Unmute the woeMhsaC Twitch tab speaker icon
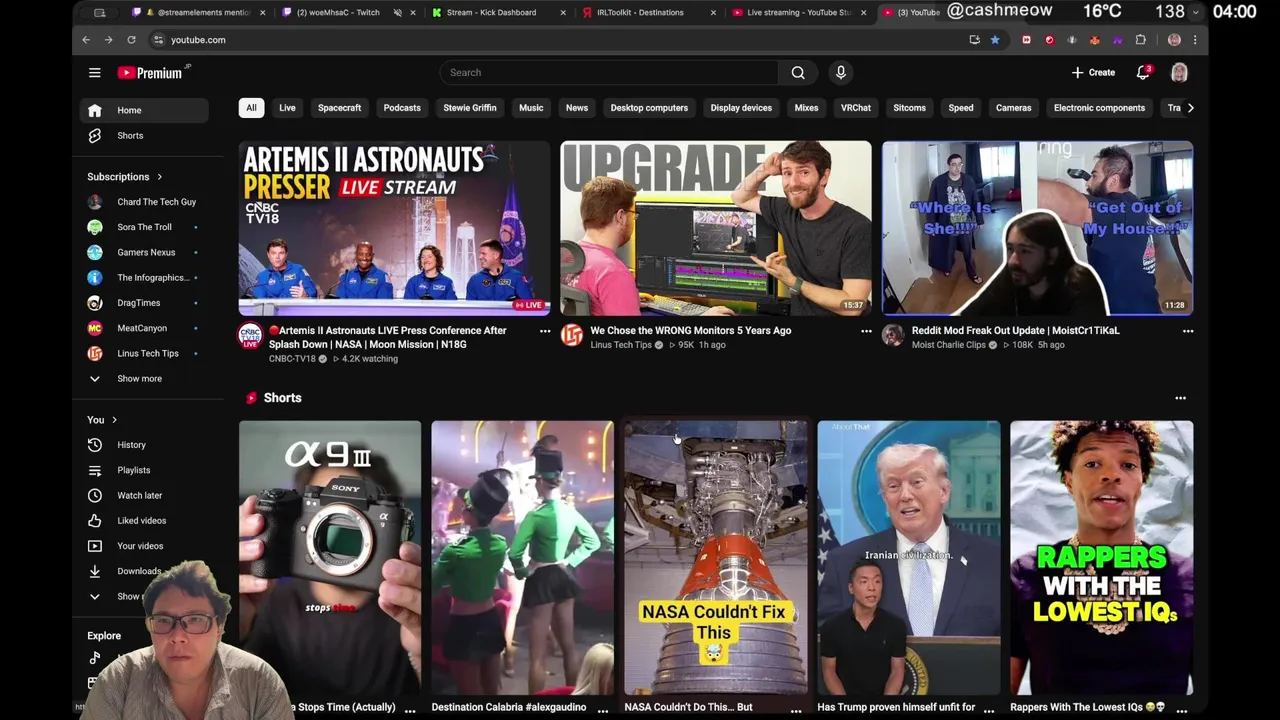Image resolution: width=1280 pixels, height=720 pixels. (397, 13)
